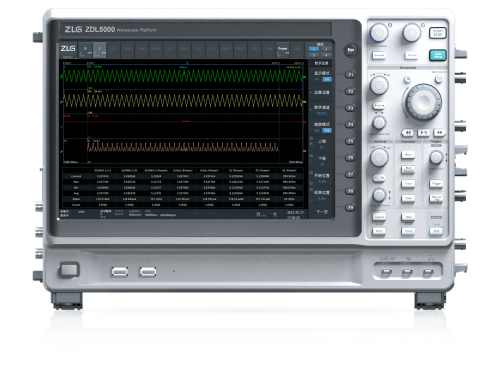The width and height of the screenshot is (500, 375).
Task: Click the fast-forward playback button
Action: pyautogui.click(x=440, y=132)
